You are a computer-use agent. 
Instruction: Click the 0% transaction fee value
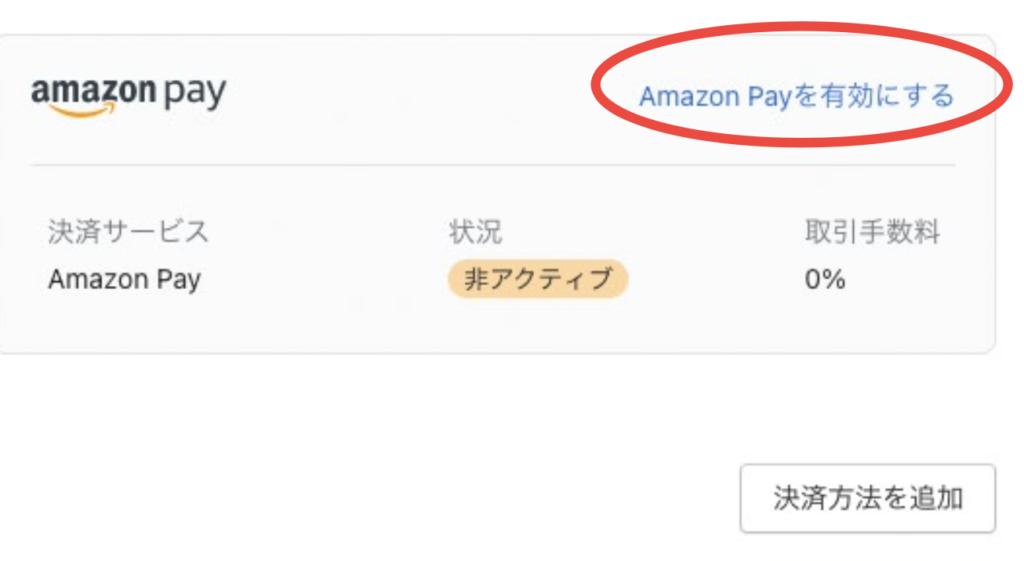point(825,279)
